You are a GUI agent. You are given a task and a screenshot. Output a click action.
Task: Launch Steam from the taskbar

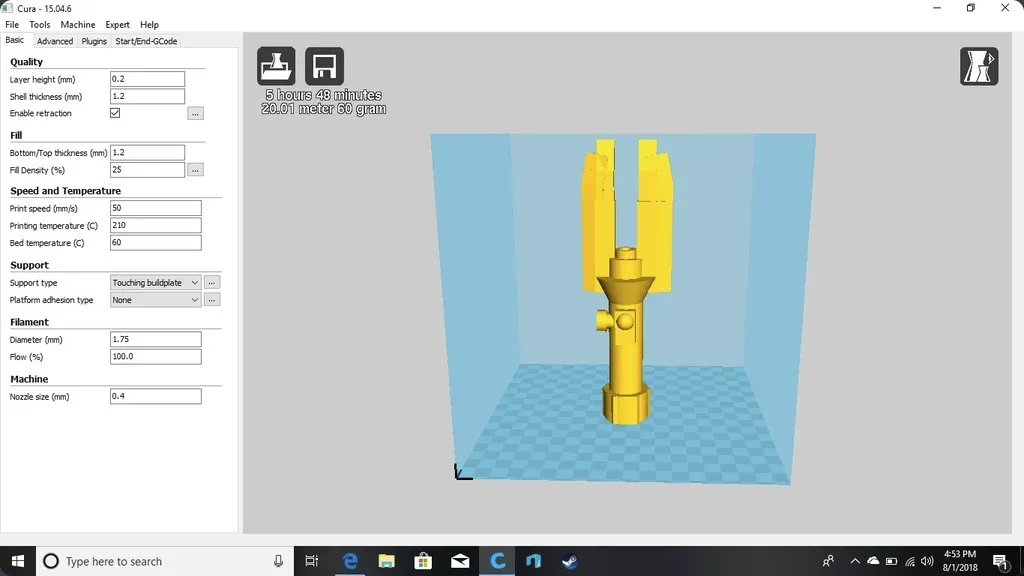tap(569, 561)
